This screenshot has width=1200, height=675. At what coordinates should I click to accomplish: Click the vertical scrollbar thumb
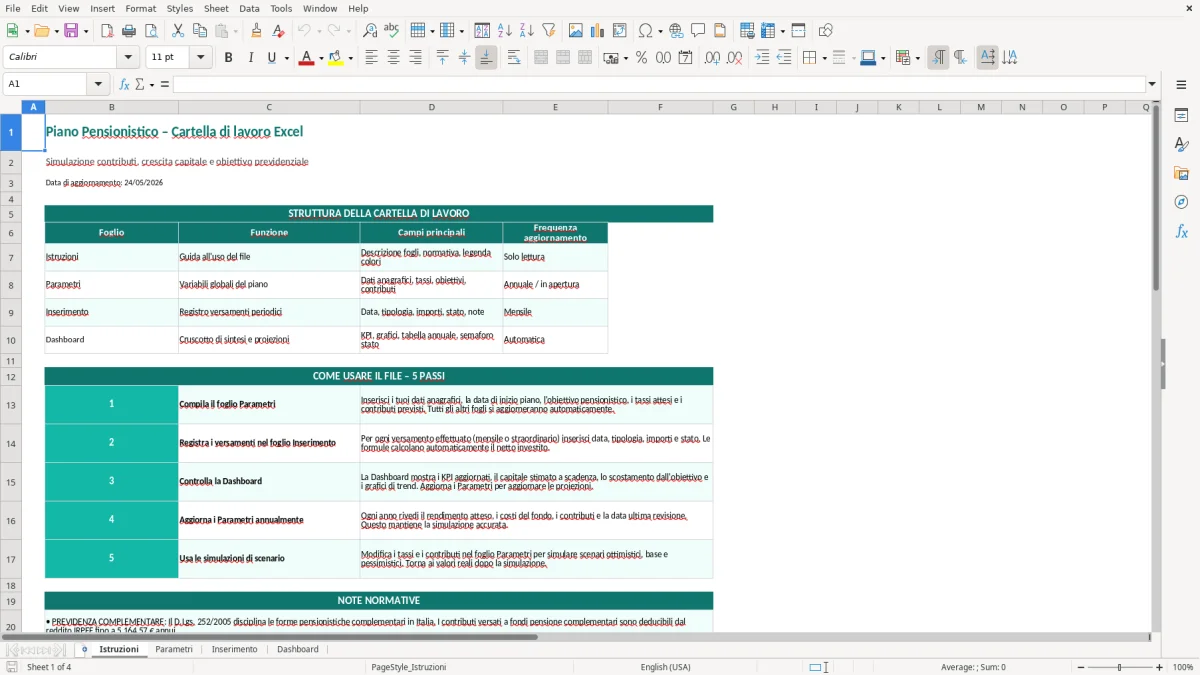click(1156, 197)
